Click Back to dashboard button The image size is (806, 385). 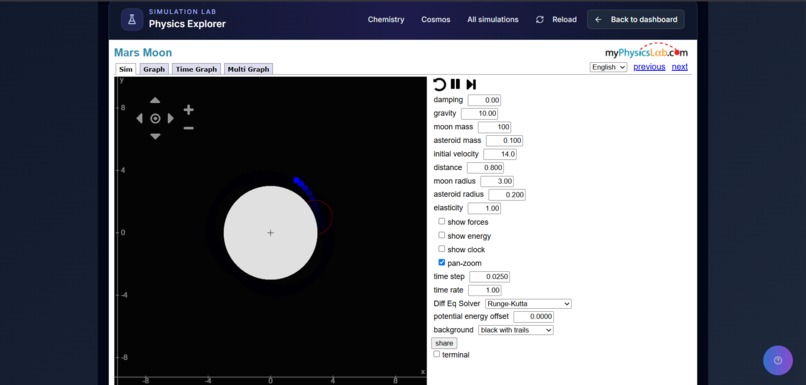(636, 20)
